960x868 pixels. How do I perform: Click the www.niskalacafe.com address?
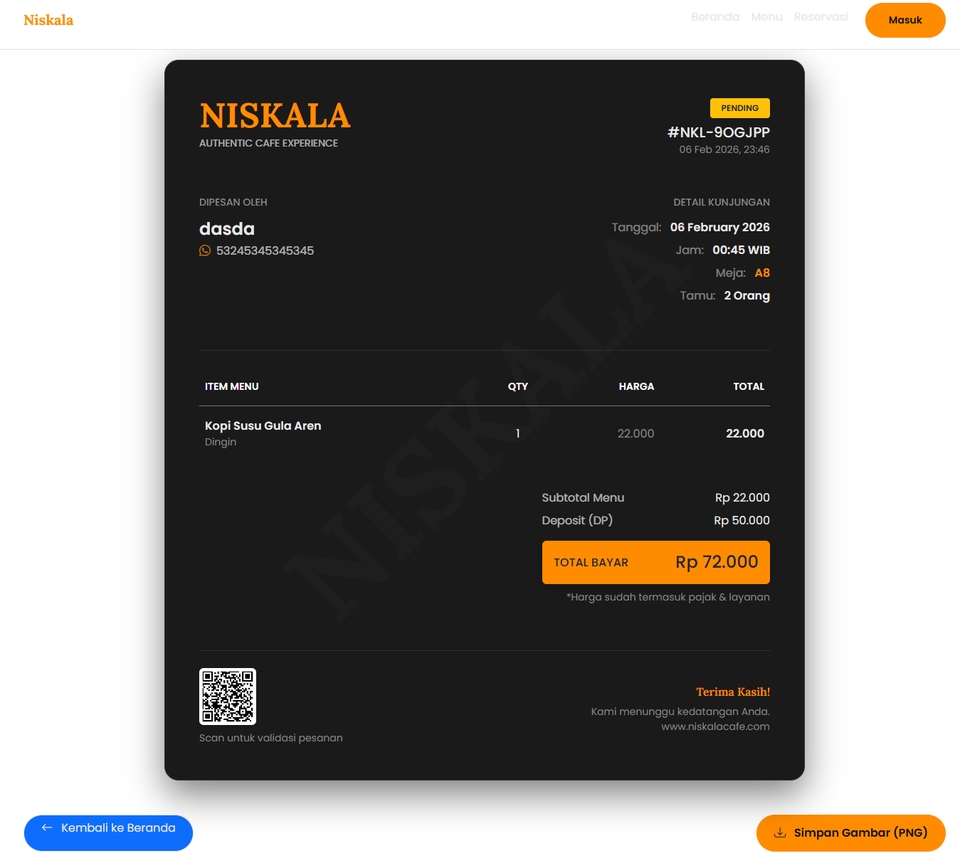(715, 727)
